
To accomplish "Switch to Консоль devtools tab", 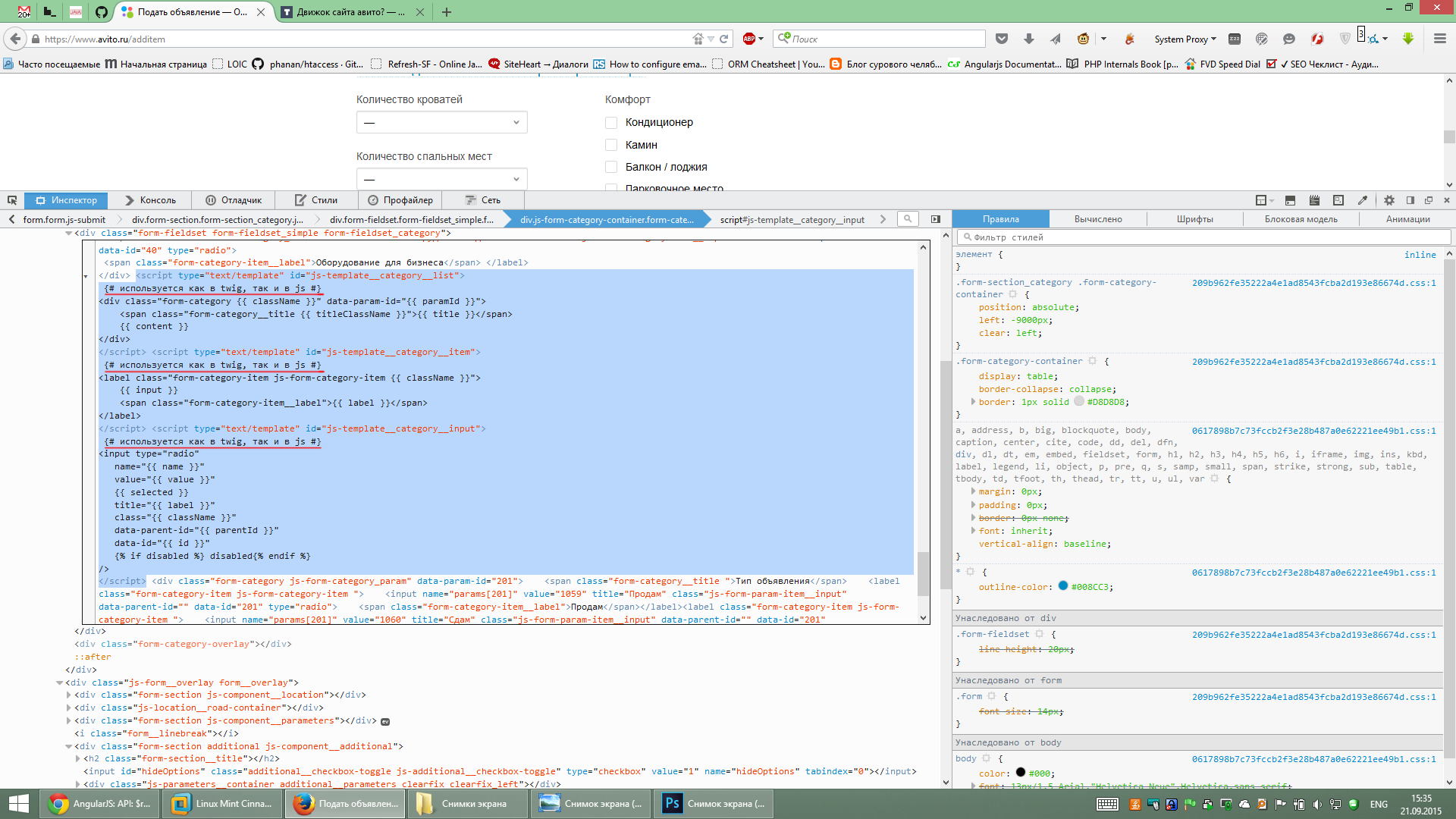I will [x=150, y=200].
